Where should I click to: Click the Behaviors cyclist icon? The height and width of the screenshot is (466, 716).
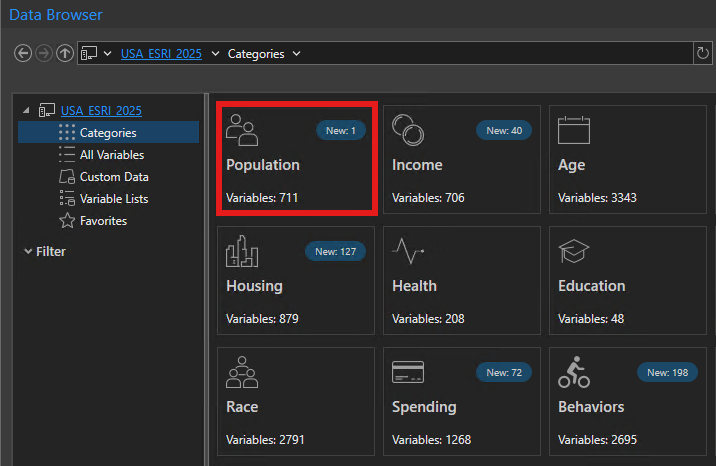tap(574, 372)
